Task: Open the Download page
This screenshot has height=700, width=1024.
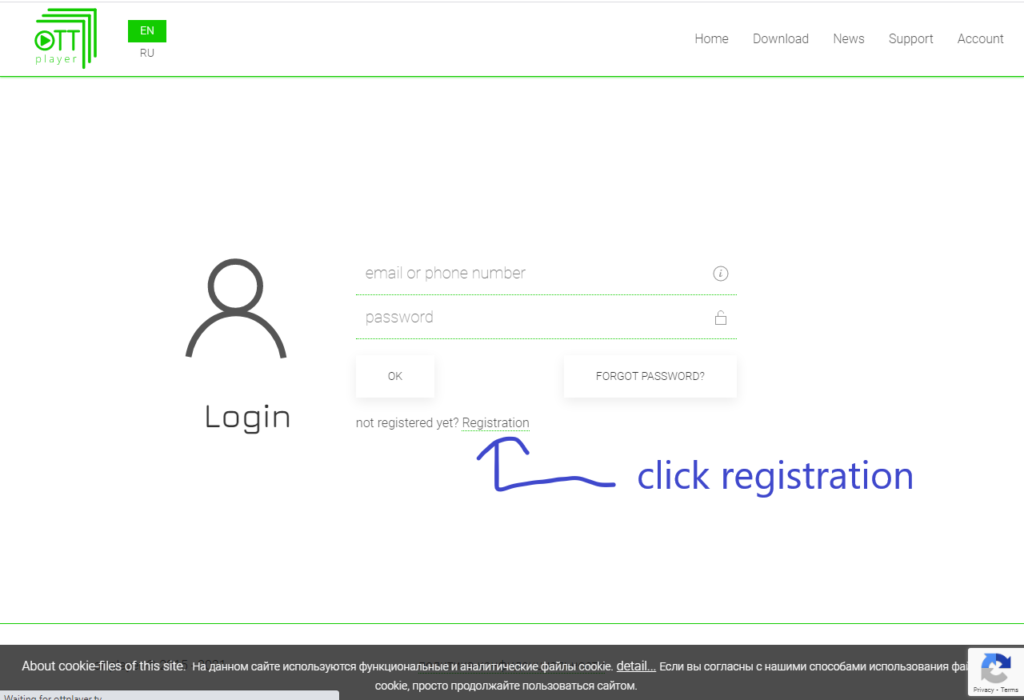Action: 780,39
